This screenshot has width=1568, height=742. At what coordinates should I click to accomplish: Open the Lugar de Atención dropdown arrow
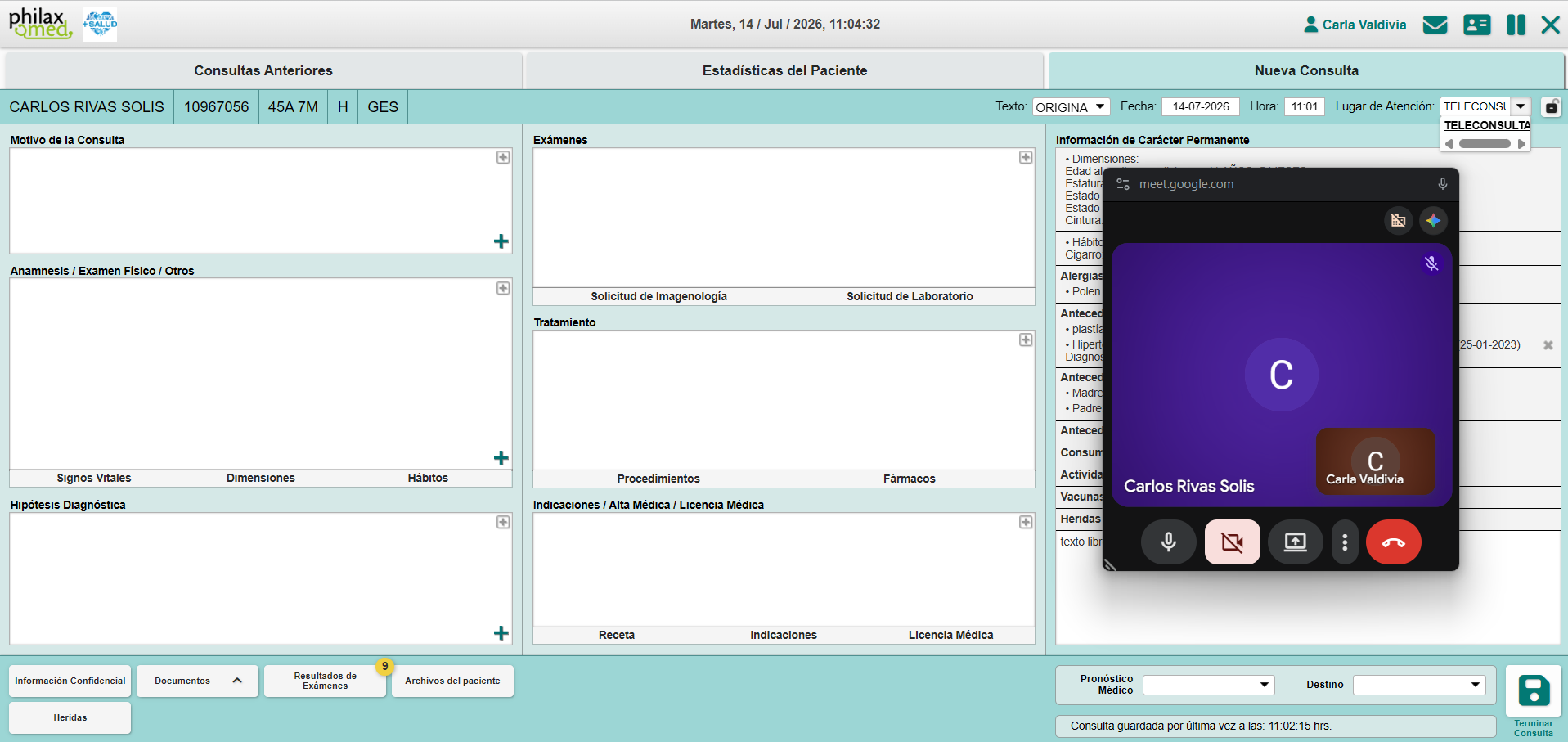tap(1521, 106)
